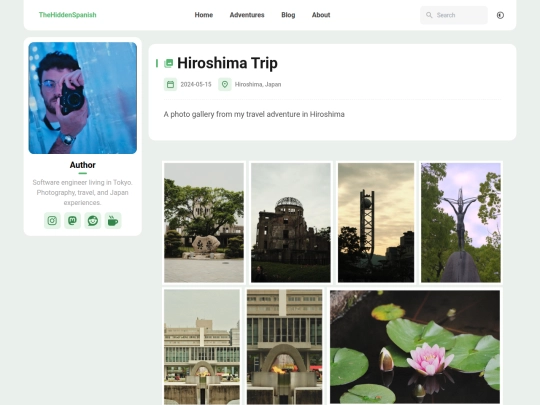Screen dimensions: 540x405
Task: Click the gallery description about Hiroshima
Action: click(x=254, y=114)
